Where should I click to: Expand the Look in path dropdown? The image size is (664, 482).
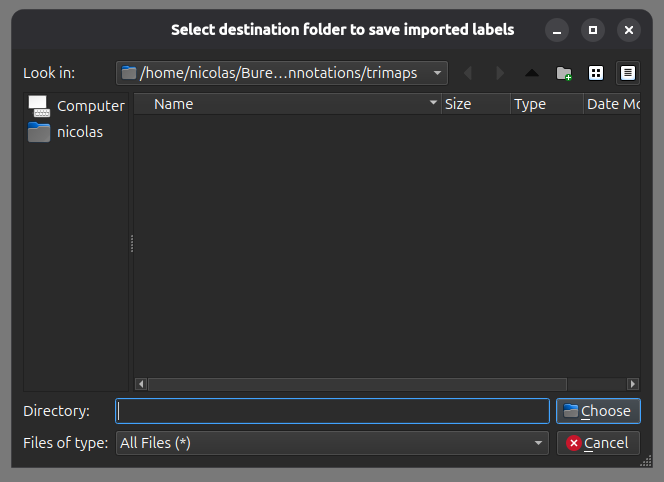pyautogui.click(x=282, y=73)
